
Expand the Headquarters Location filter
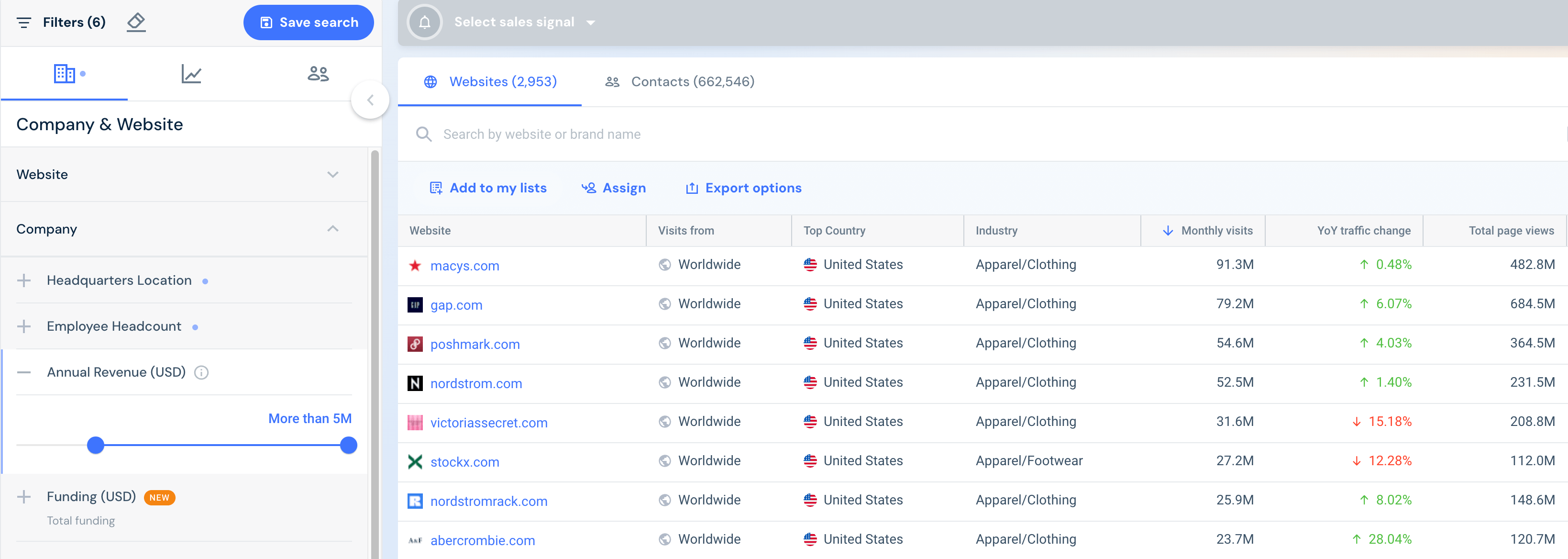tap(24, 280)
